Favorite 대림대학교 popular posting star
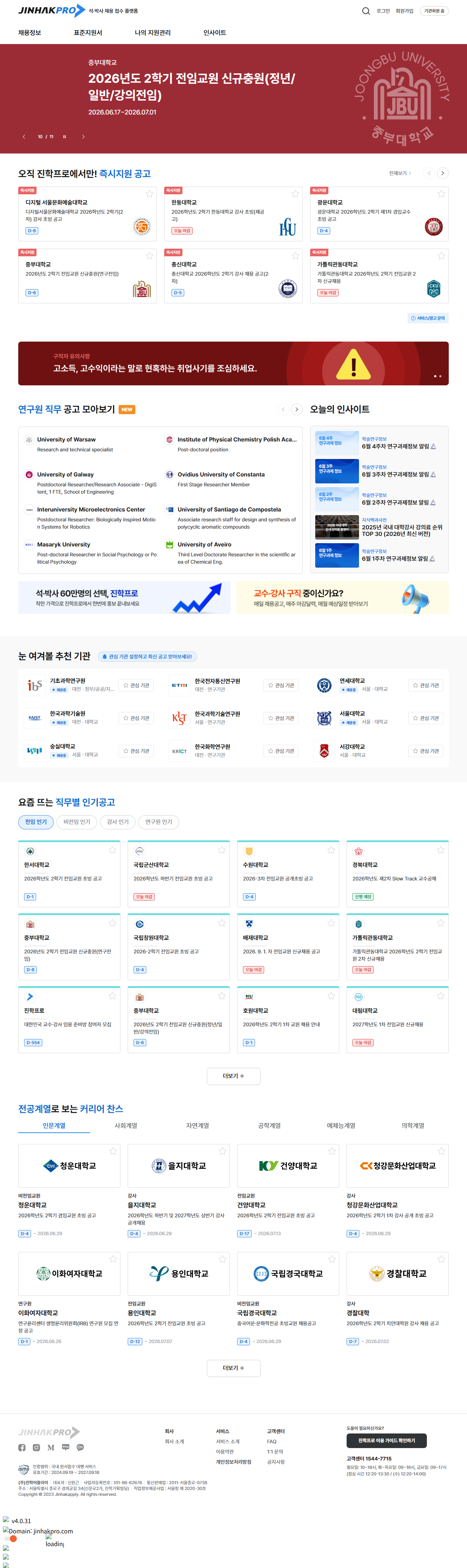This screenshot has height=1568, width=467. pyautogui.click(x=441, y=996)
